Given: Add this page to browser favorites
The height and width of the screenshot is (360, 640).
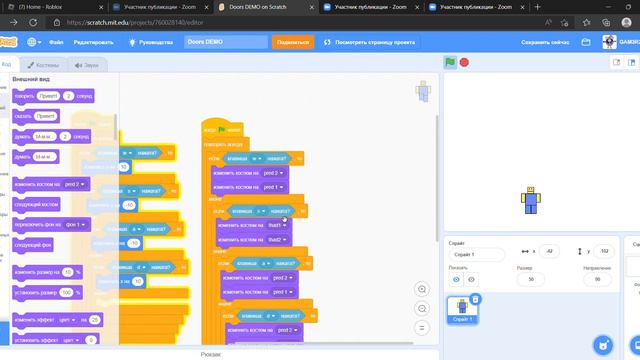Looking at the screenshot, I should pyautogui.click(x=565, y=22).
